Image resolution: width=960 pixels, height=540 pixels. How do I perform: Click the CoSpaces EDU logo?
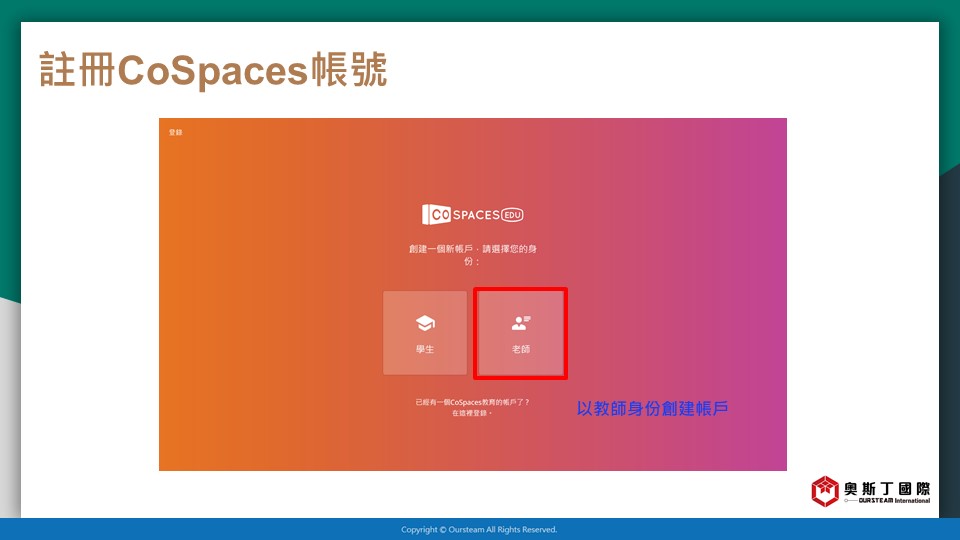[473, 214]
